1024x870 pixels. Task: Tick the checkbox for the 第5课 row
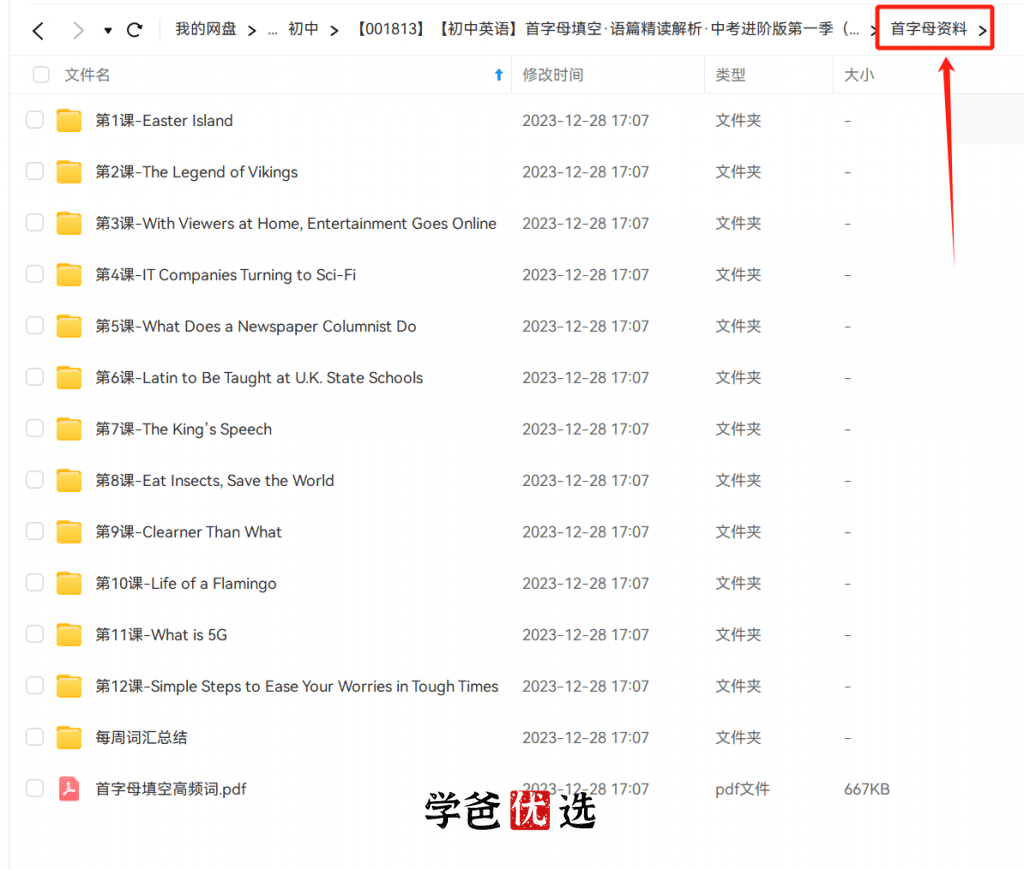pos(35,326)
